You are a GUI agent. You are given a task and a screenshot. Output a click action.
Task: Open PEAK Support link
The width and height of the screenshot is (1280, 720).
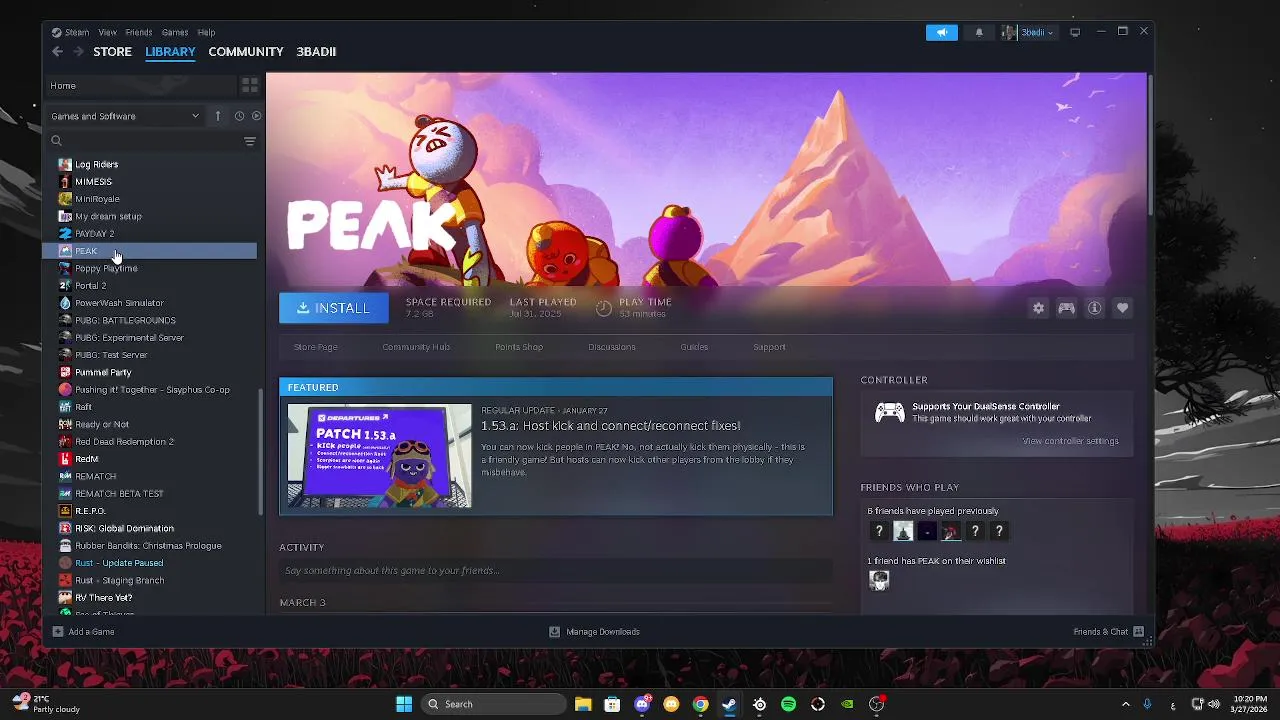(x=769, y=347)
